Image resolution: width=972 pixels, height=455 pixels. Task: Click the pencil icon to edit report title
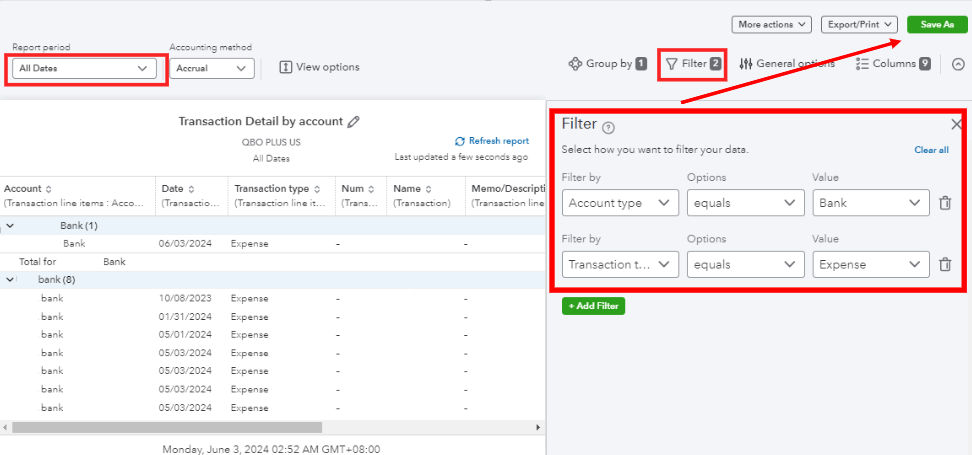tap(353, 121)
